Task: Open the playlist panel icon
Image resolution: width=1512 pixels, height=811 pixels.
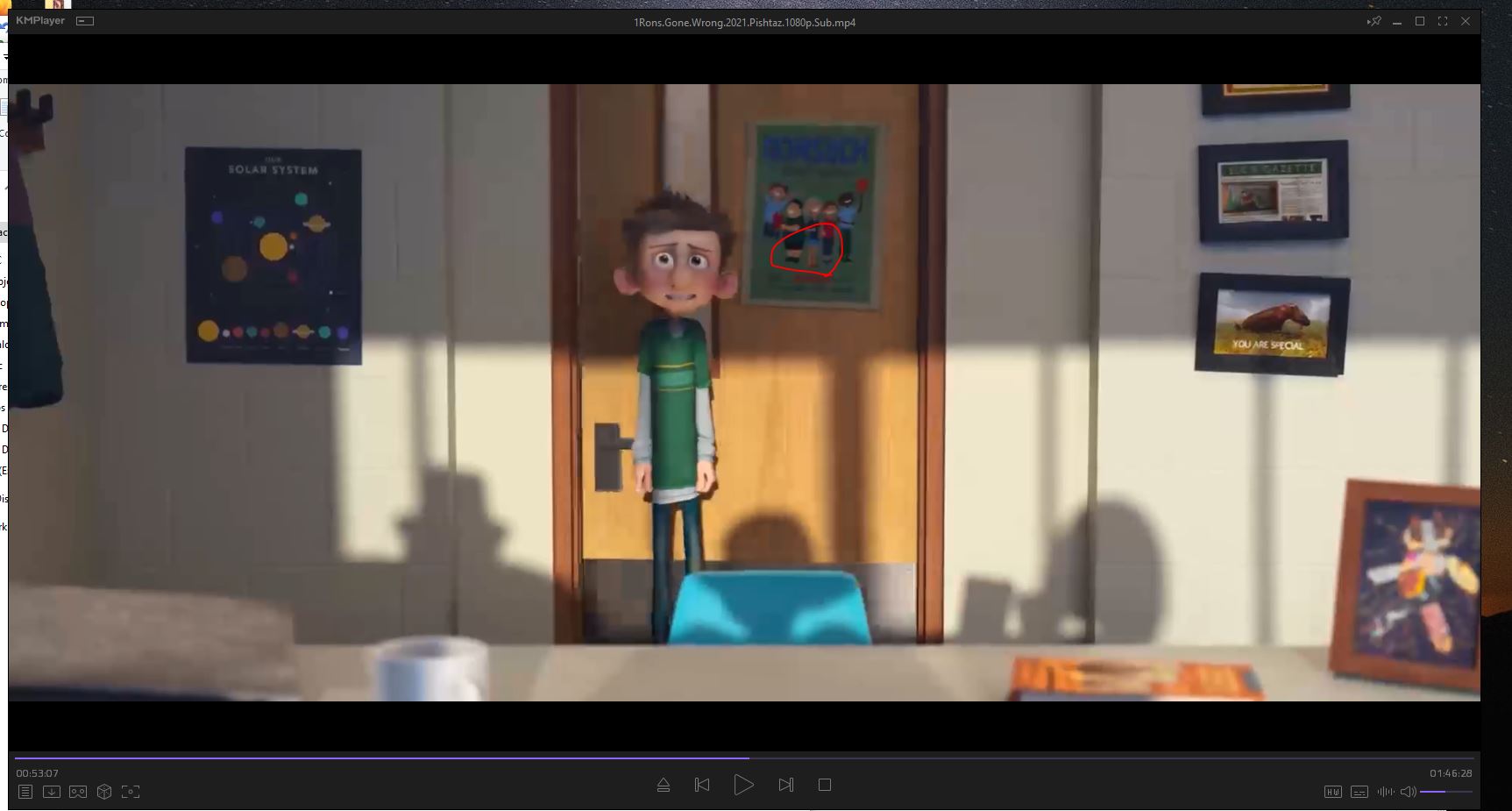Action: coord(25,792)
